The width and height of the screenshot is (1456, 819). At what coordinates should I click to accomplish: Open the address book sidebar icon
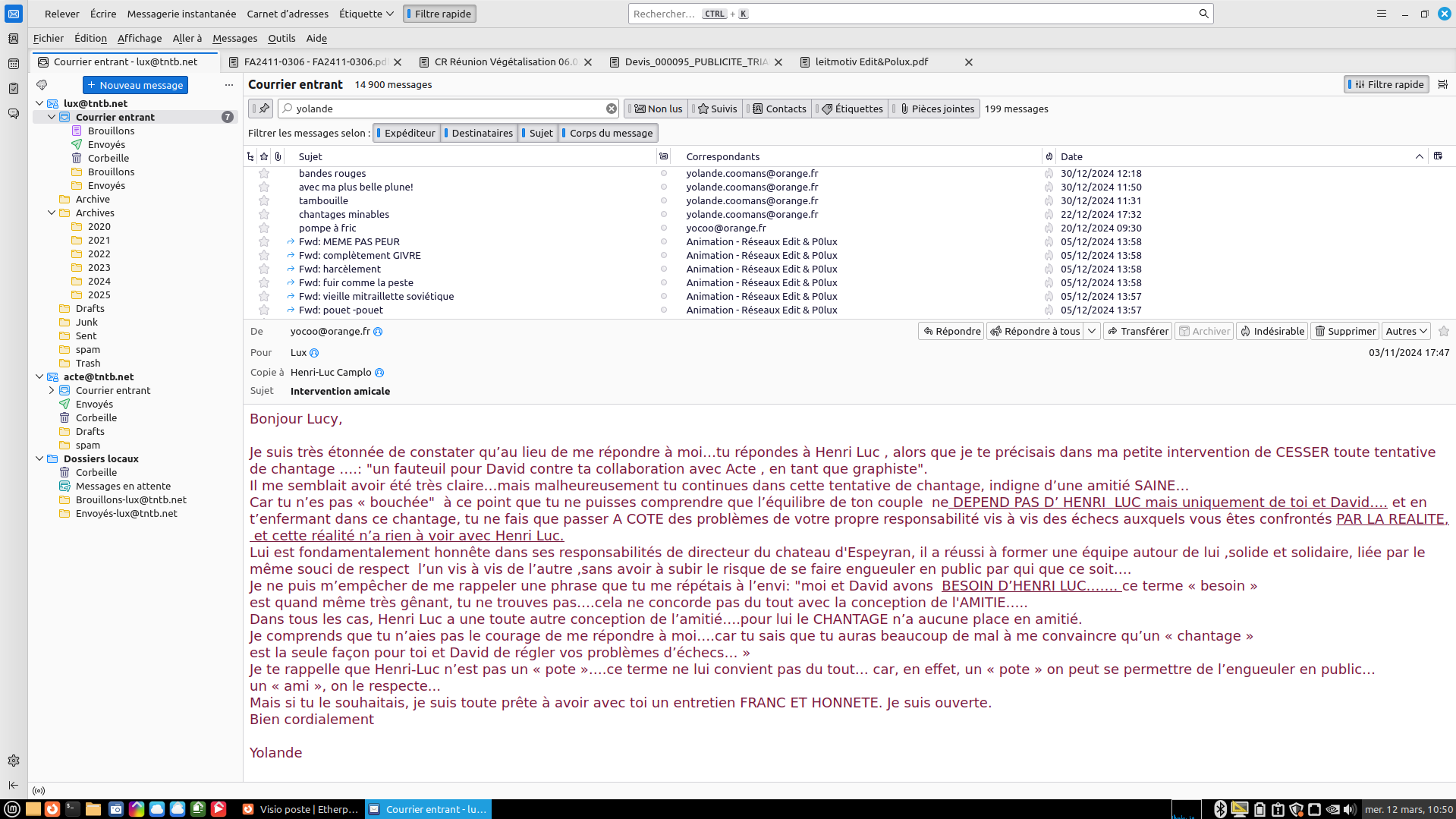click(14, 39)
